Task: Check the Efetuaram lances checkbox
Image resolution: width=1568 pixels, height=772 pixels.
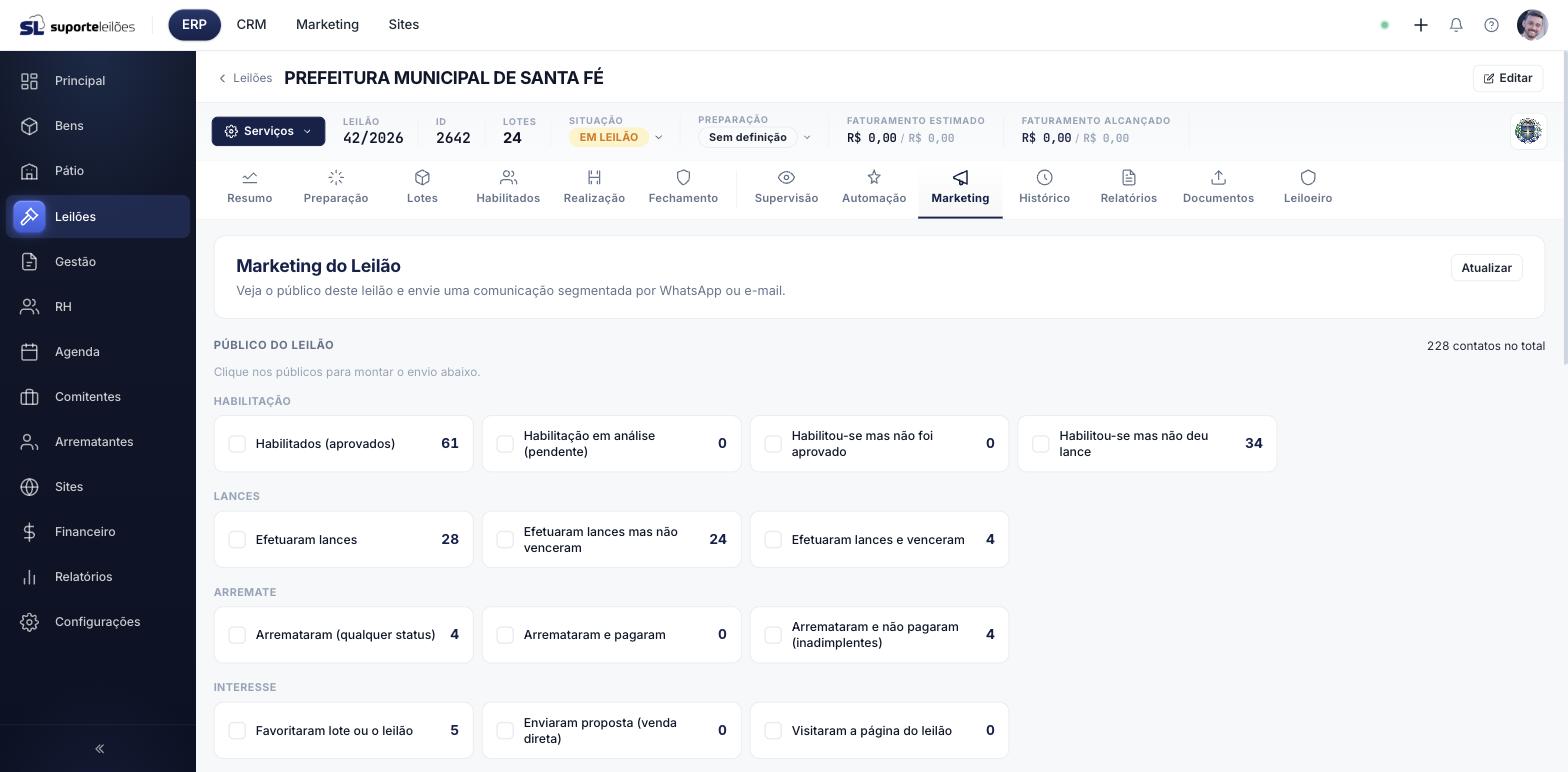Action: (x=237, y=540)
